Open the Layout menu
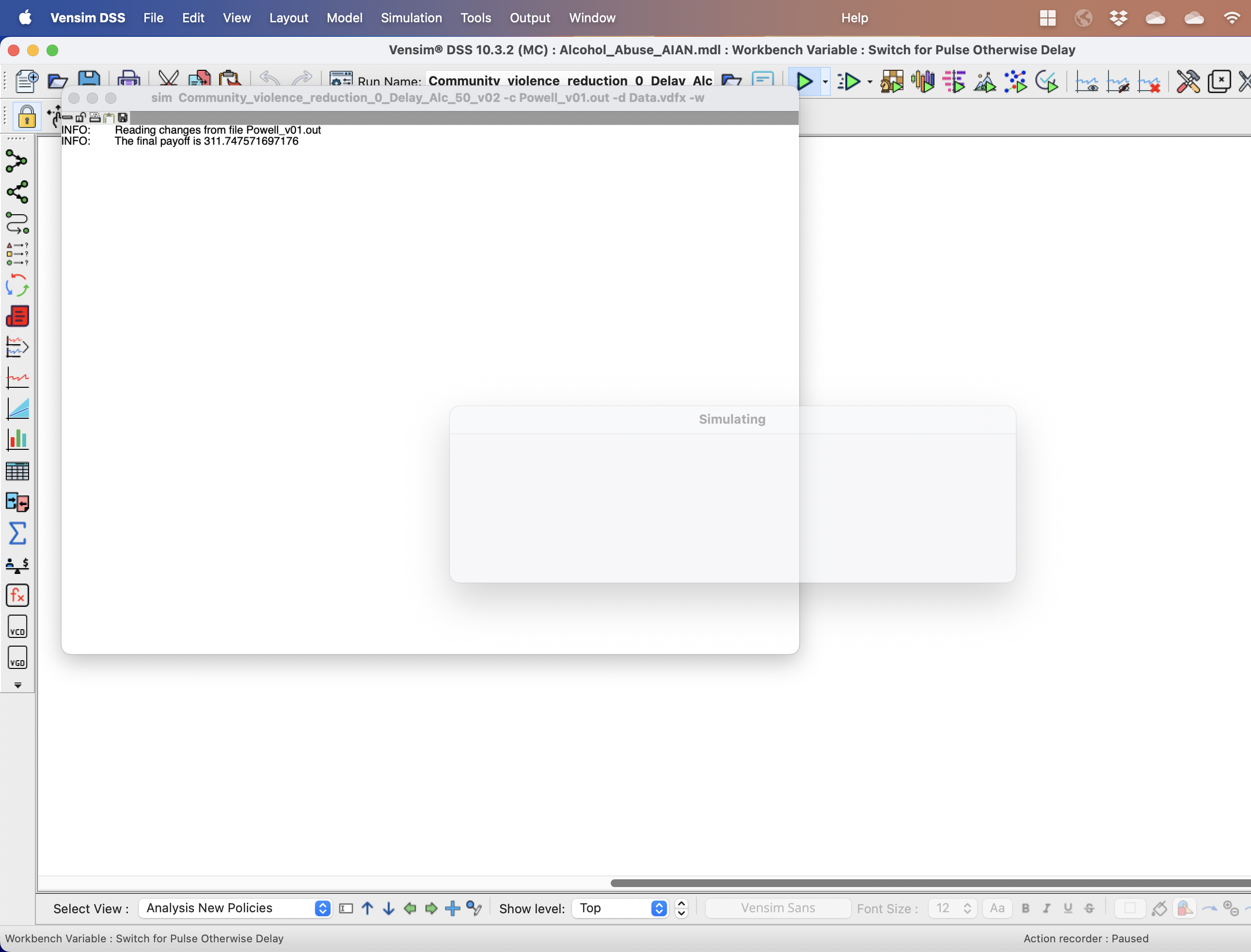1251x952 pixels. (288, 17)
